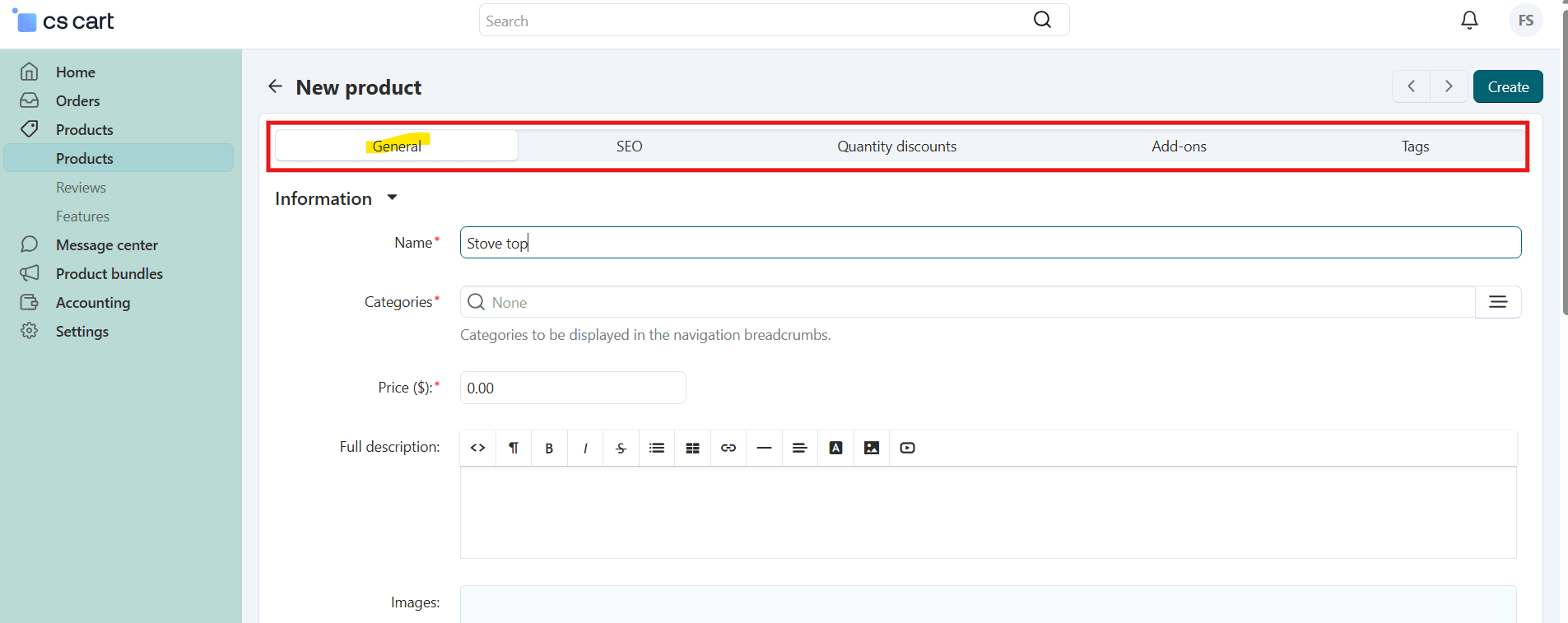Collapse the Information section
The height and width of the screenshot is (623, 1568).
[x=392, y=198]
